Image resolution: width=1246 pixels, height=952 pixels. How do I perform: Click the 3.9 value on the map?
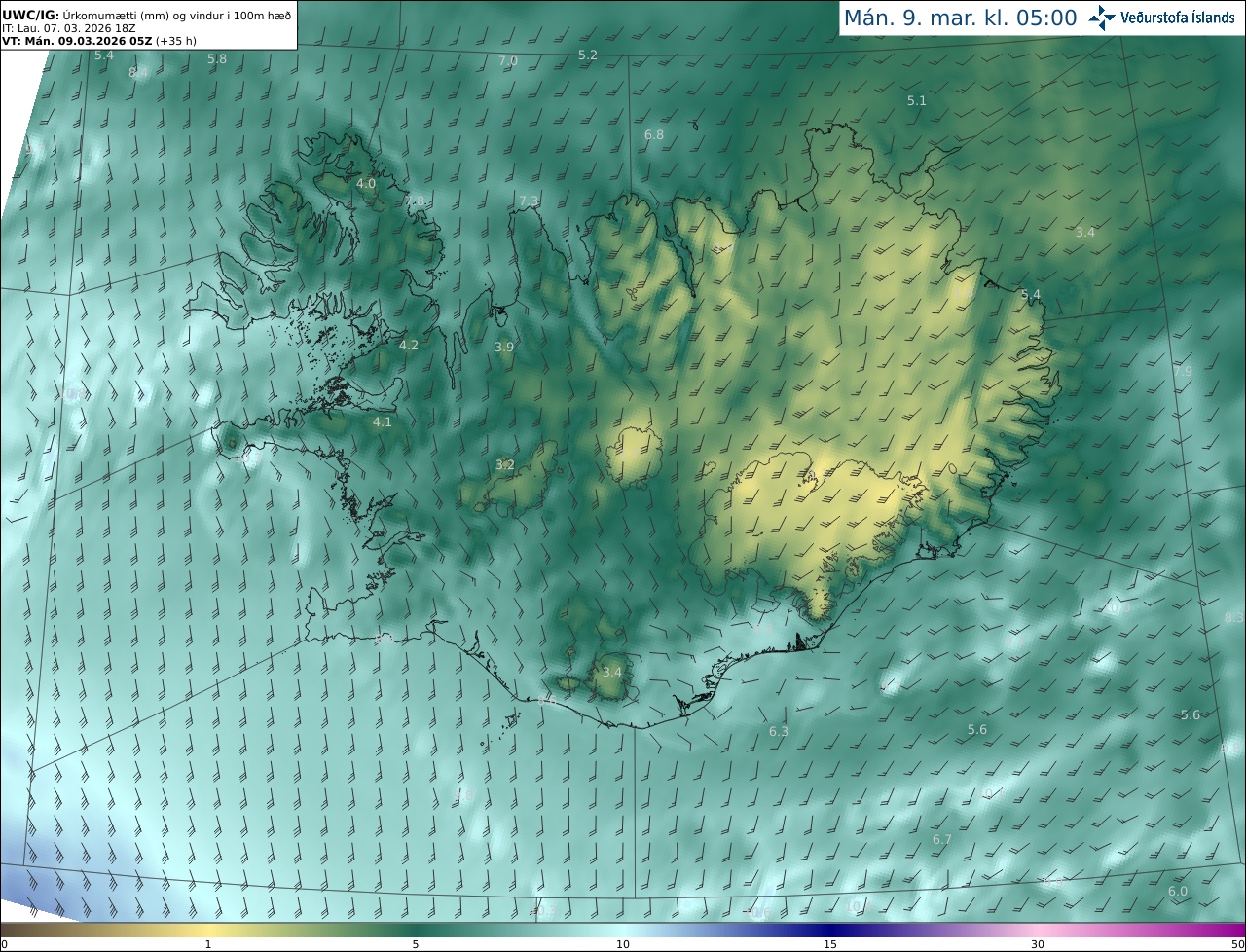(504, 347)
